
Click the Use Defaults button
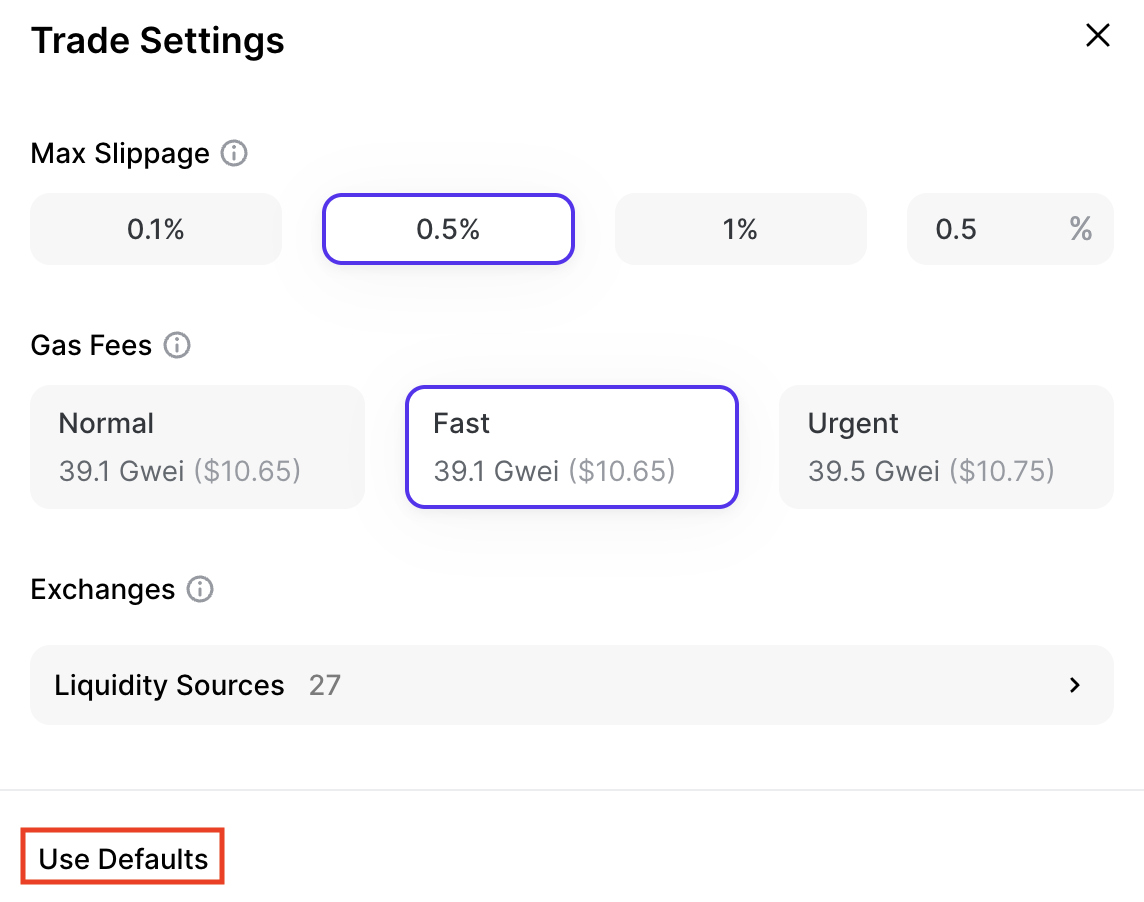123,859
